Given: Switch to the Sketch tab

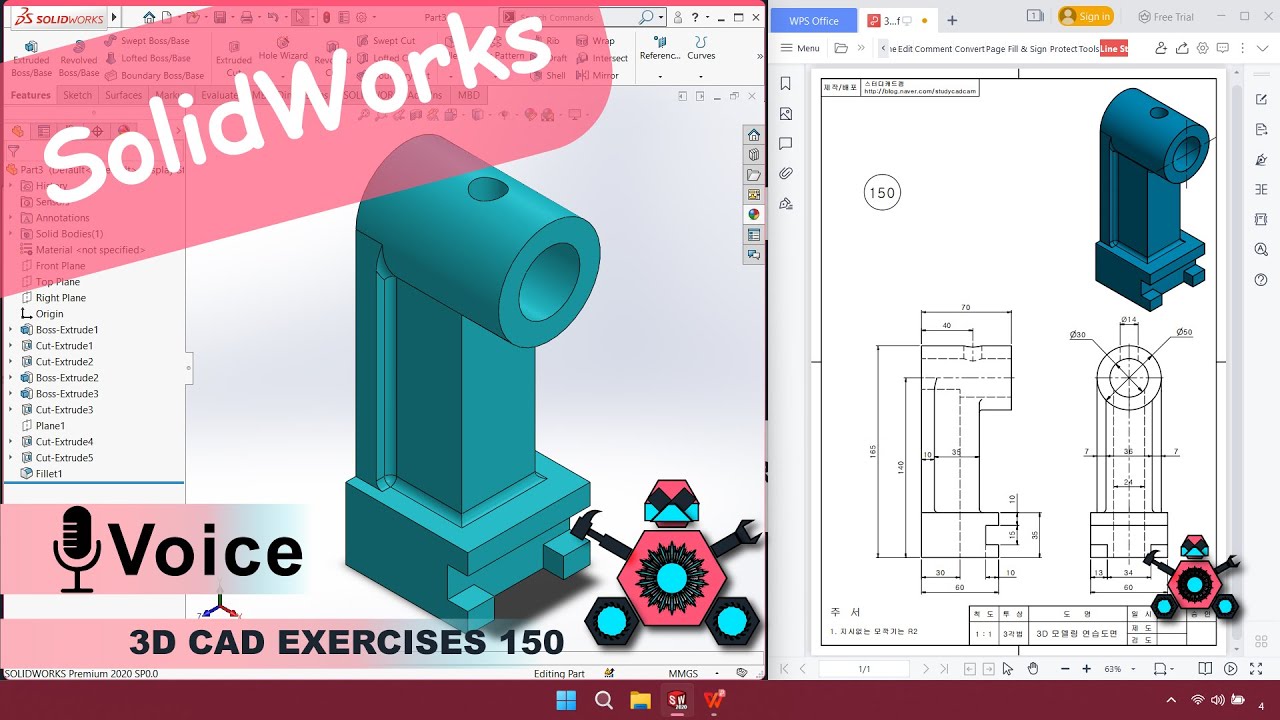Looking at the screenshot, I should click(77, 95).
